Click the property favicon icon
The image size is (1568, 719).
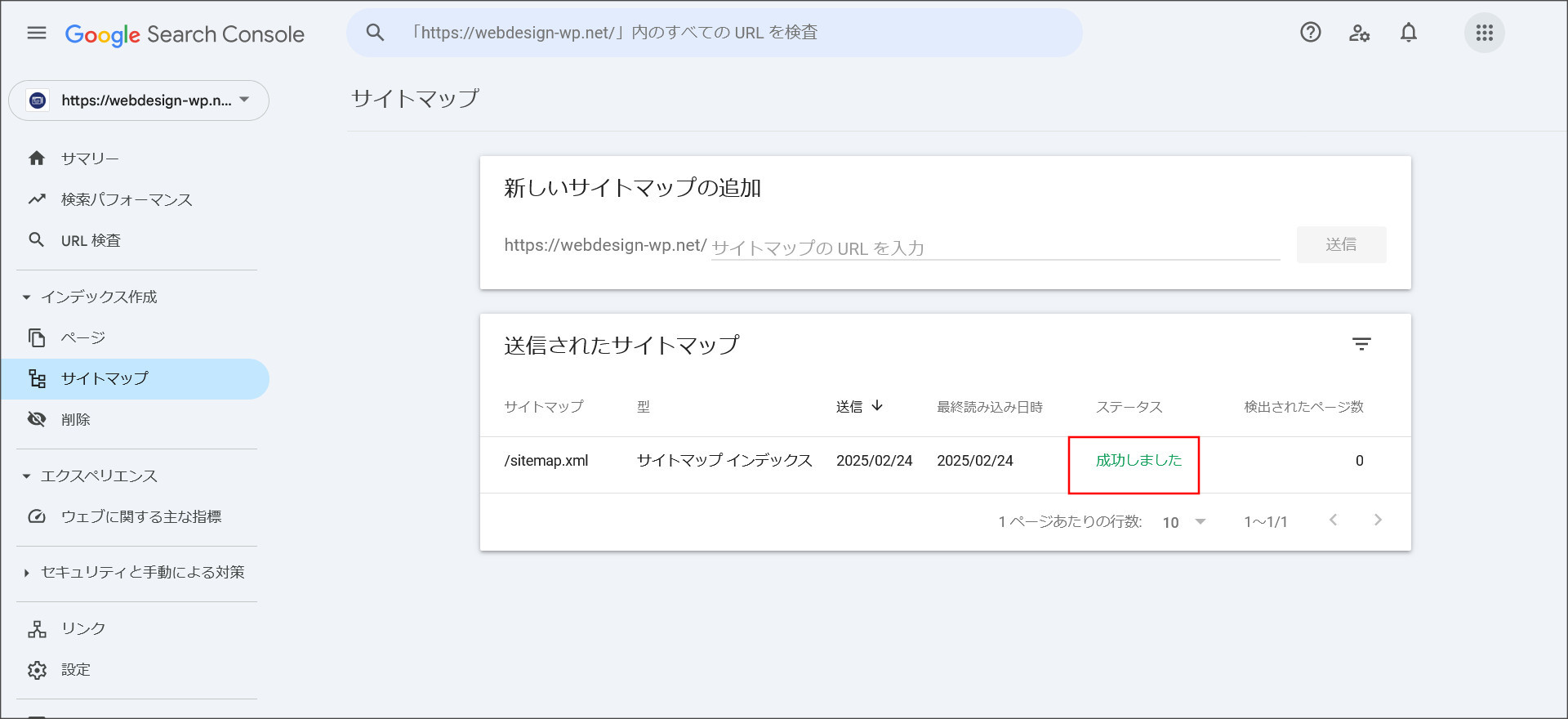[38, 100]
